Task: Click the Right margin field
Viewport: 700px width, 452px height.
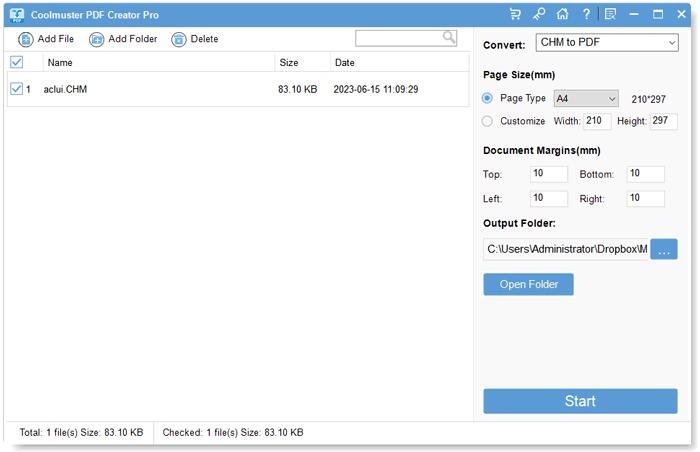Action: click(646, 198)
